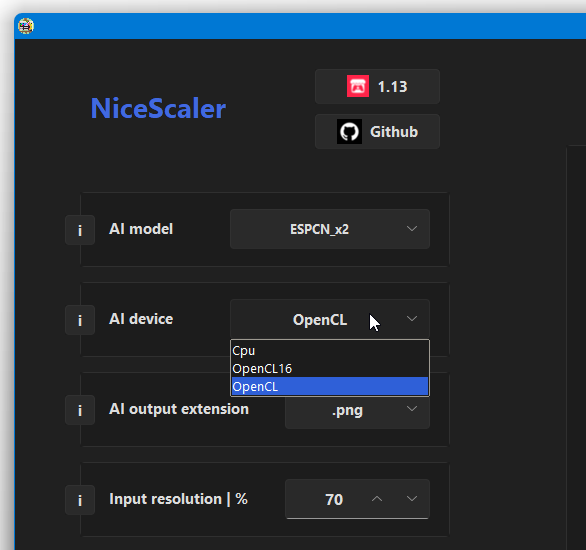Collapse the OpenCL AI device dropdown
586x550 pixels.
point(330,319)
